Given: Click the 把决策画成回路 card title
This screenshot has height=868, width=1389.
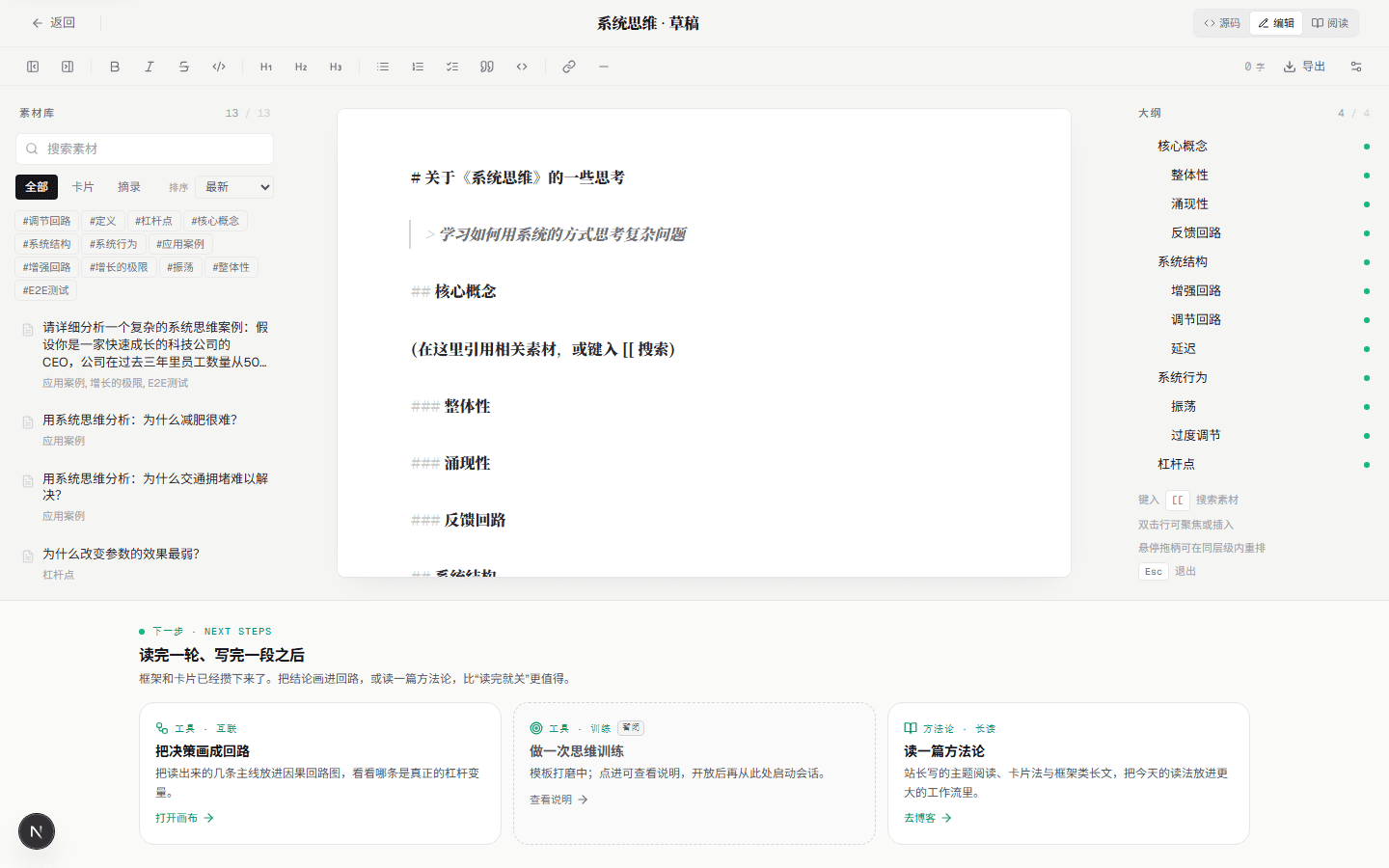Looking at the screenshot, I should pos(203,751).
